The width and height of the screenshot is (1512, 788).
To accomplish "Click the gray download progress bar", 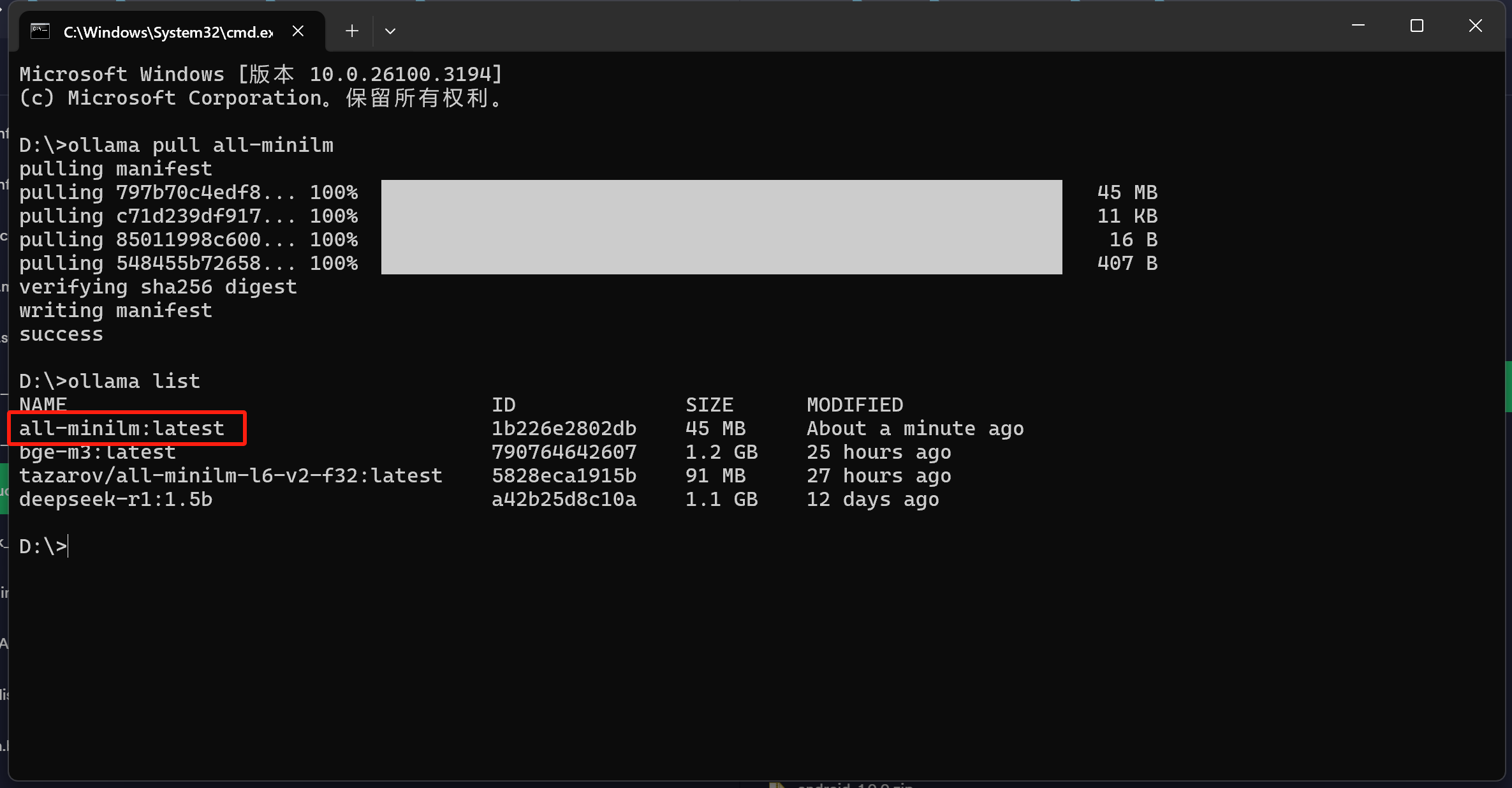I will 721,227.
